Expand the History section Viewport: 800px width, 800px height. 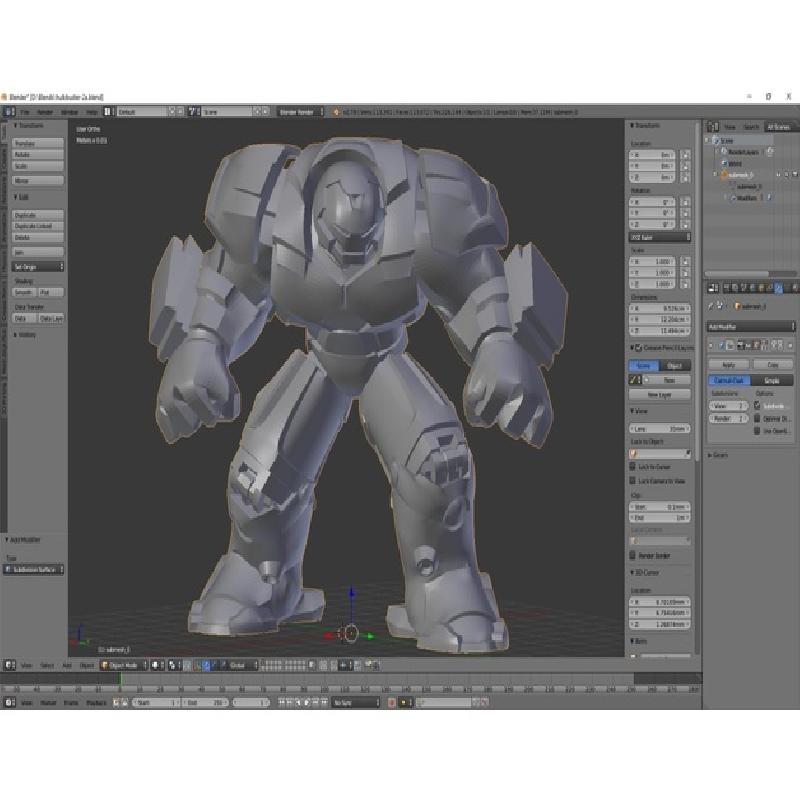[x=24, y=335]
